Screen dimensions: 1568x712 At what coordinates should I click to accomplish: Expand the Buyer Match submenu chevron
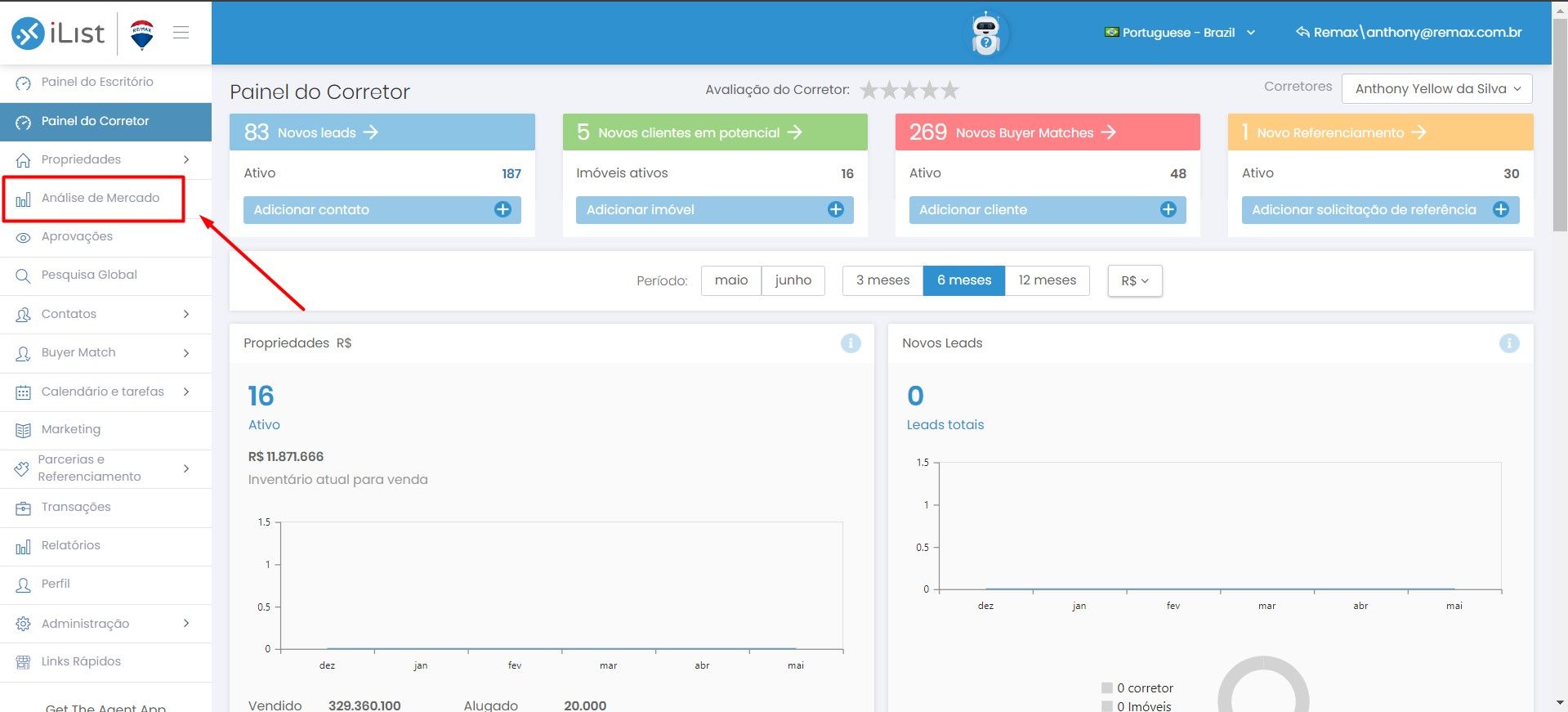186,353
